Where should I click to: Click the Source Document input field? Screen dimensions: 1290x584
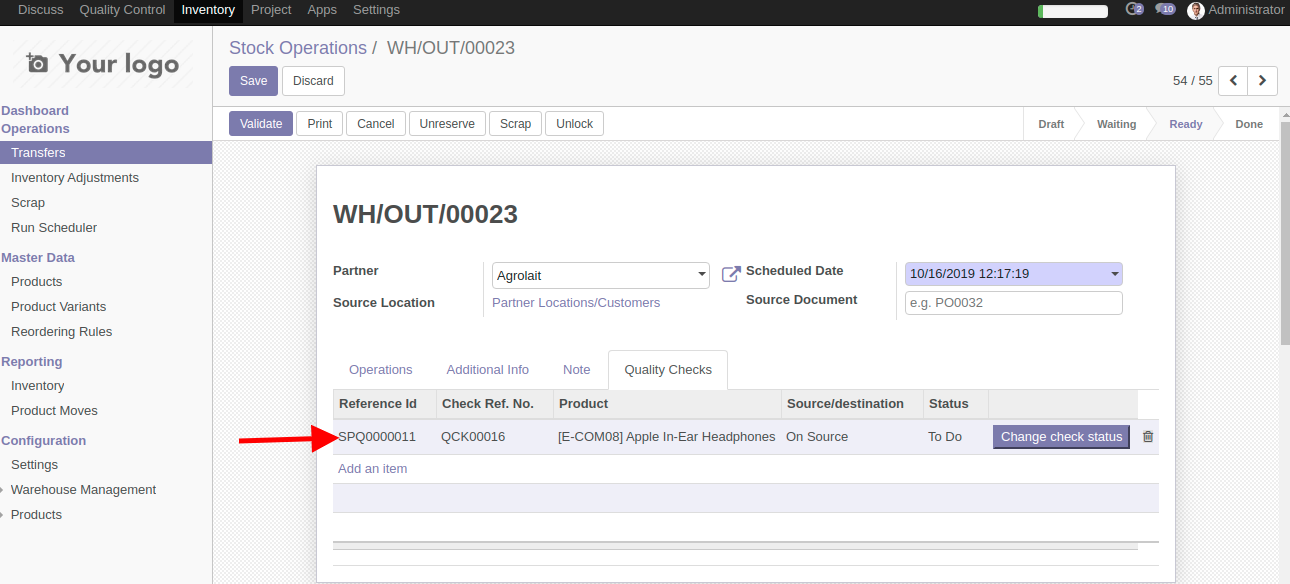coord(1013,303)
